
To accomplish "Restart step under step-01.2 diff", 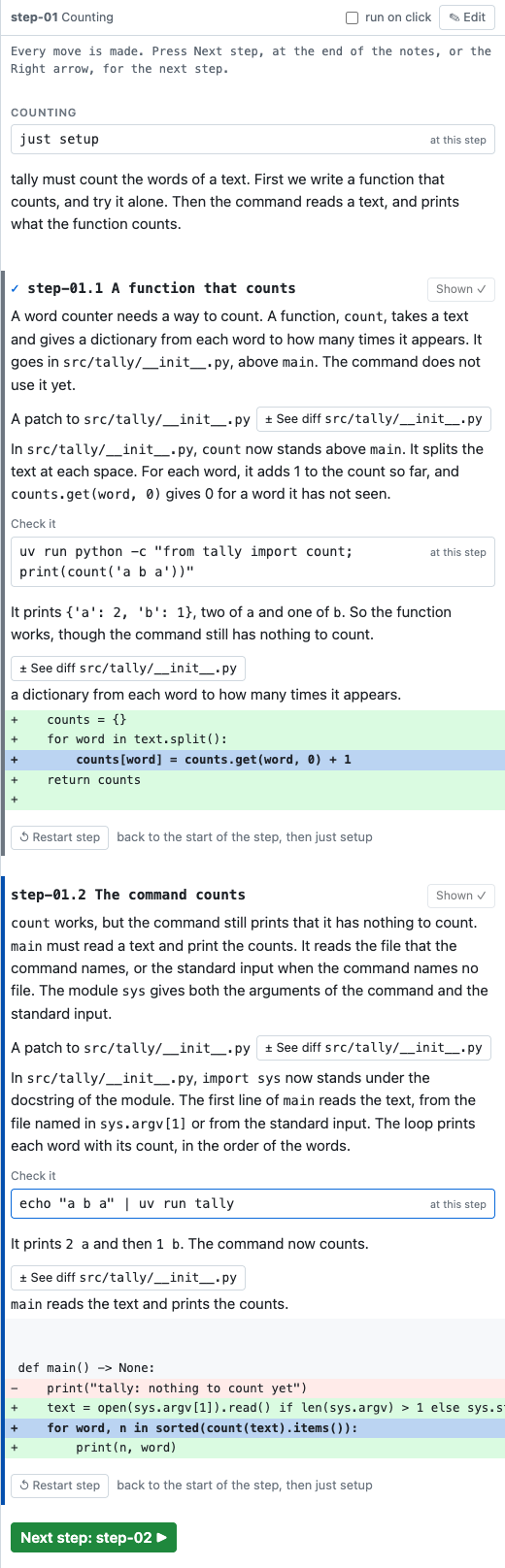I will pyautogui.click(x=60, y=1486).
